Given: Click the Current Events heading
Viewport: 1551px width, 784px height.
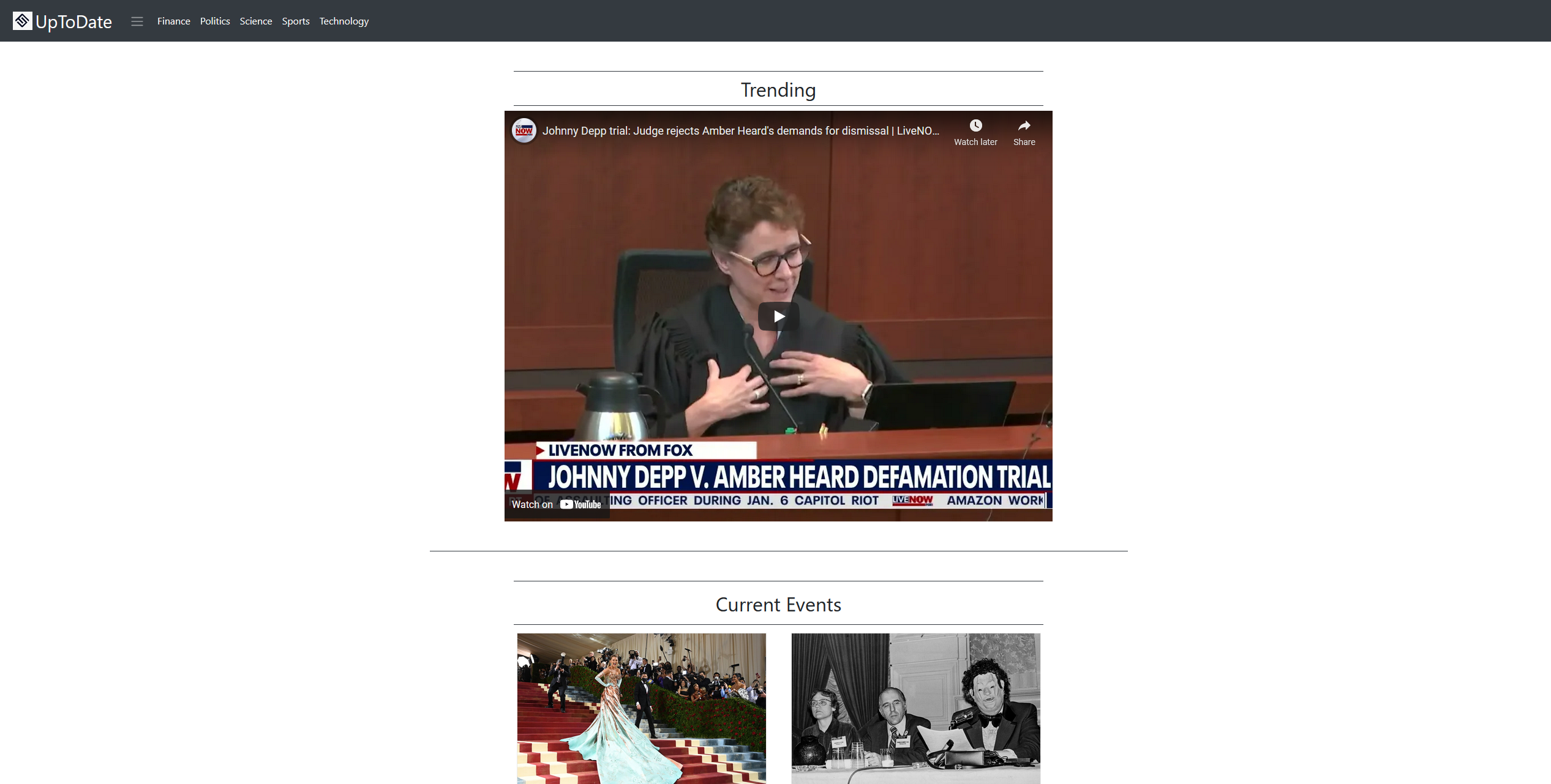Looking at the screenshot, I should point(778,605).
